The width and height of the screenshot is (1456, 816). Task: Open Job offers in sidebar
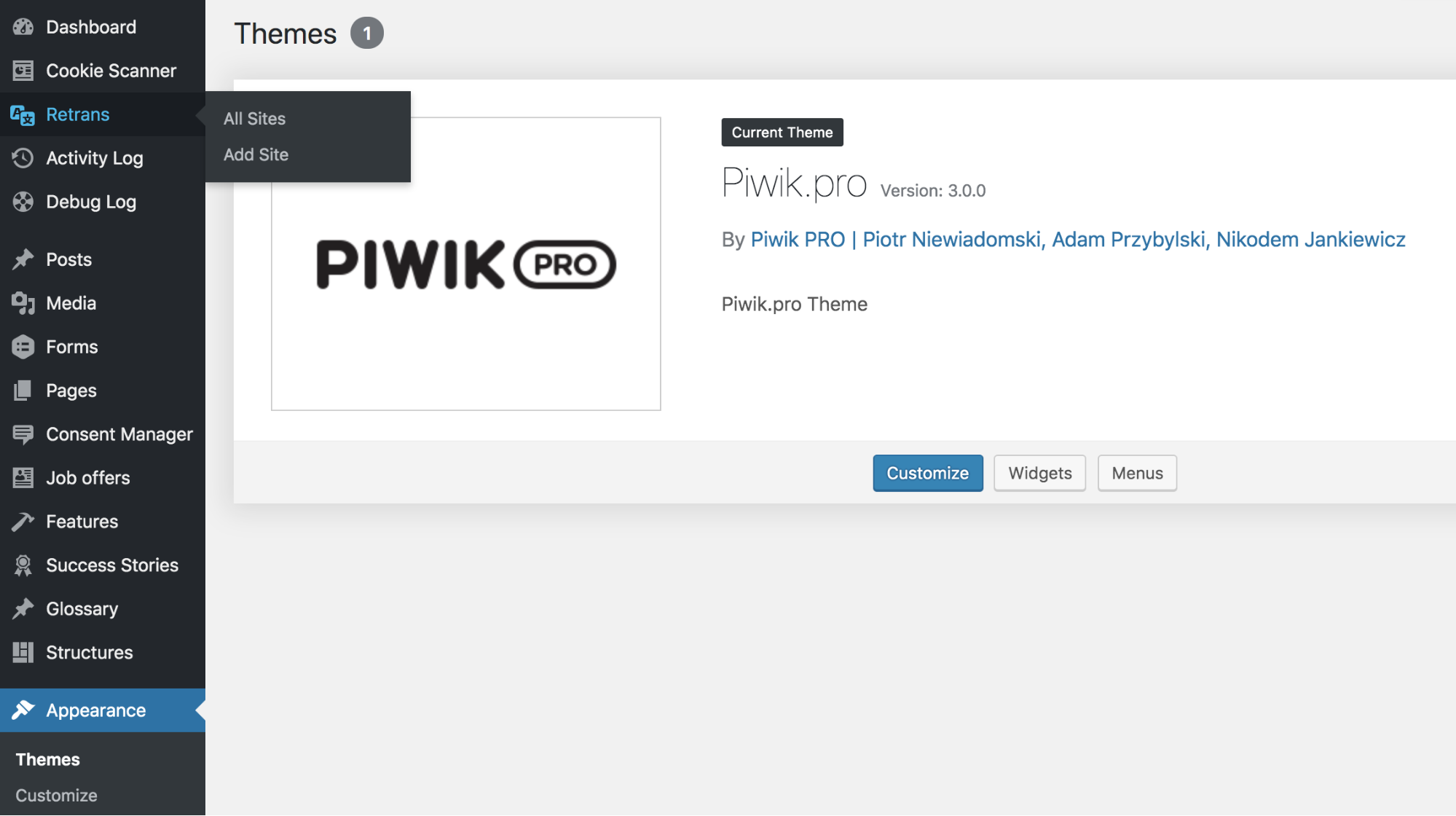point(87,478)
